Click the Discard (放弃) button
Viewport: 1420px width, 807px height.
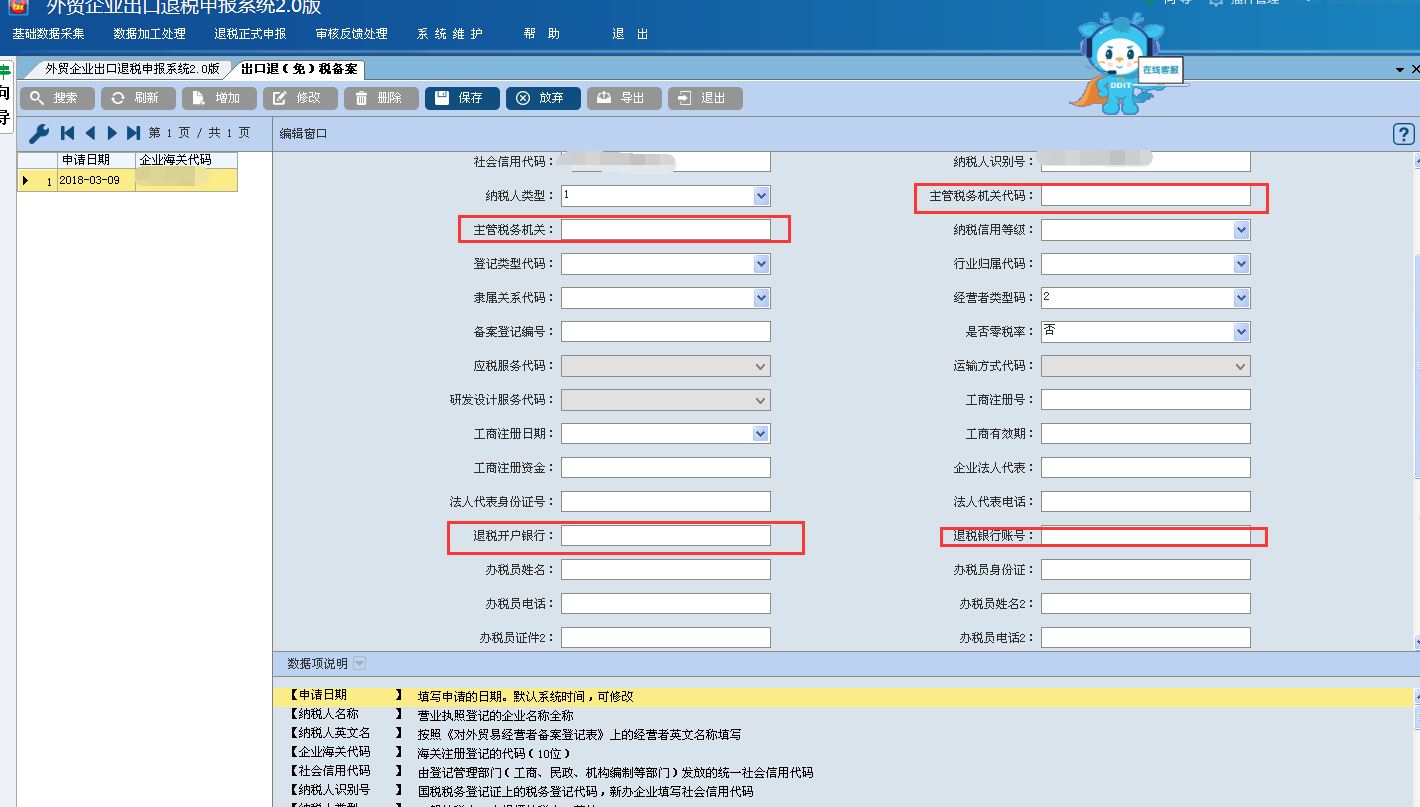(x=543, y=98)
